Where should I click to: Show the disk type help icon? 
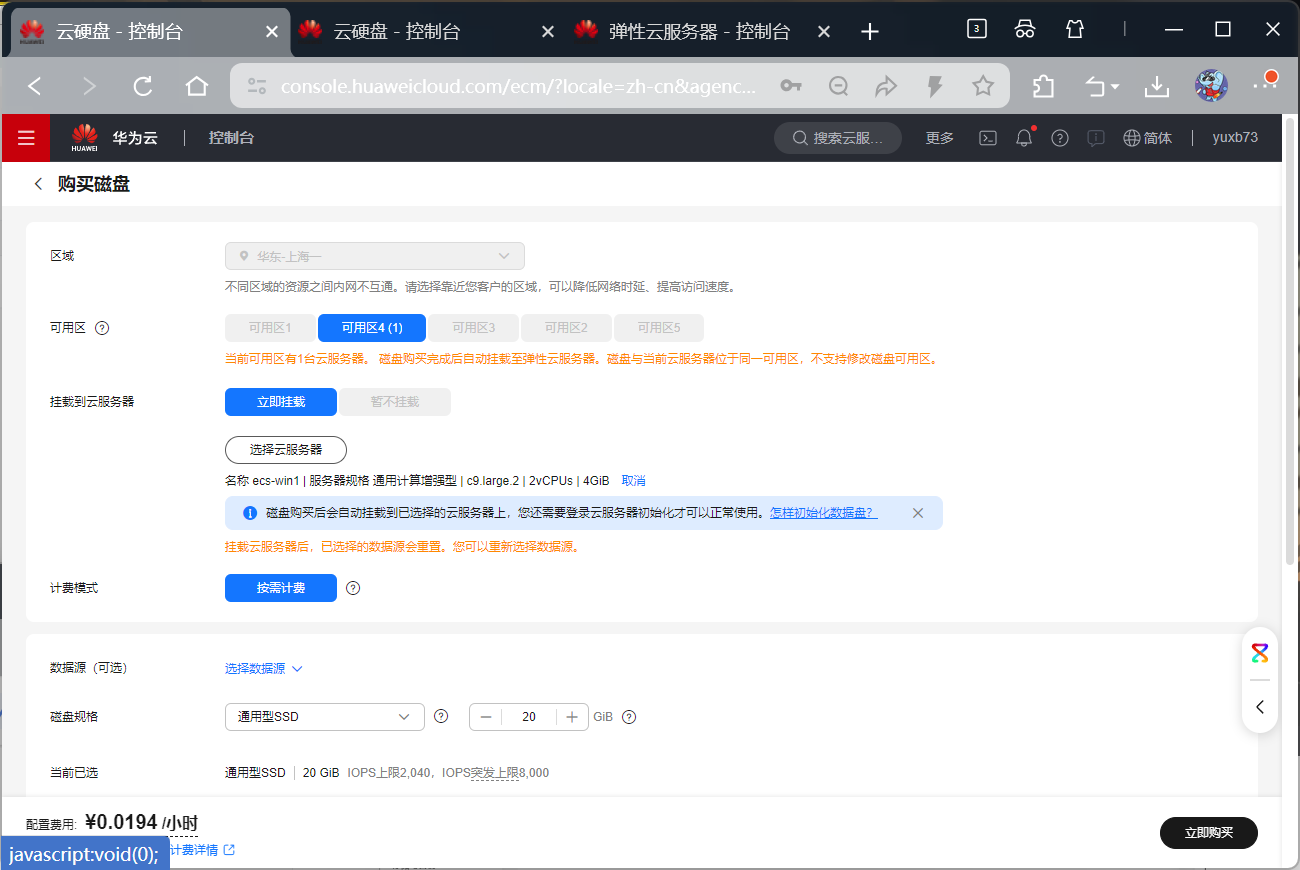click(441, 716)
